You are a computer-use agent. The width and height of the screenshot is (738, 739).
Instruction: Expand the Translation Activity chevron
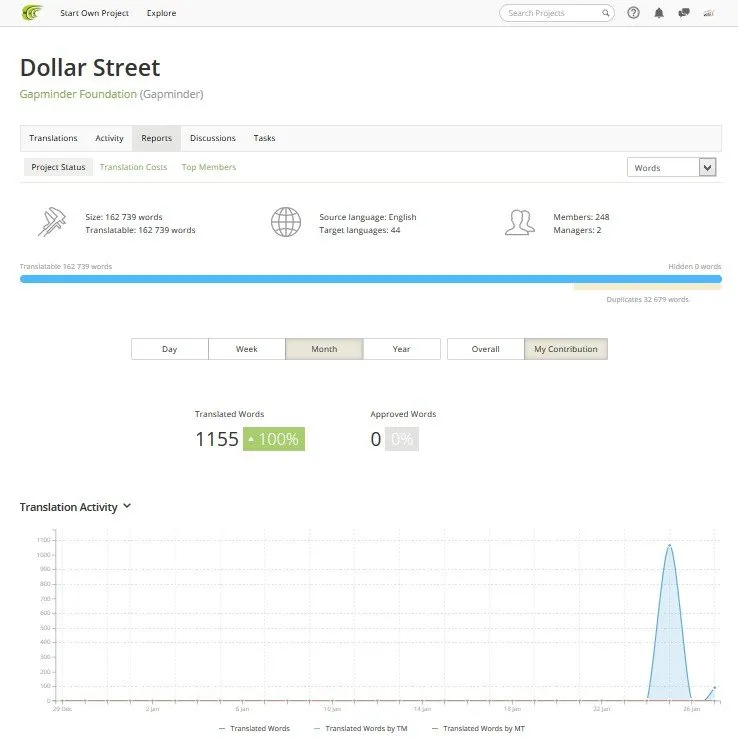[x=127, y=506]
